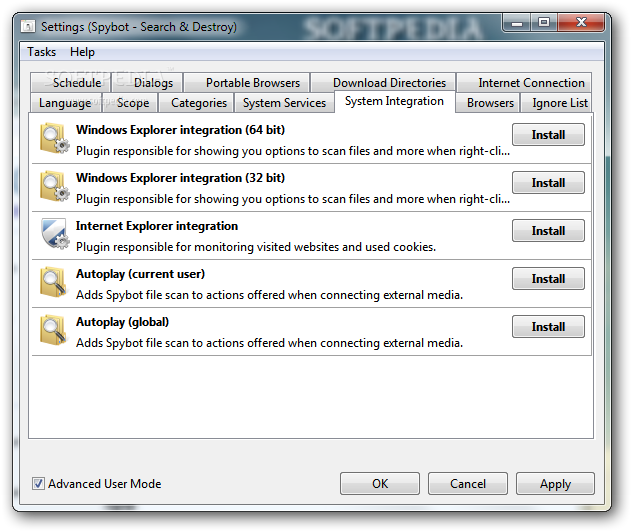Open the Tasks menu
The width and height of the screenshot is (632, 532).
pyautogui.click(x=42, y=52)
